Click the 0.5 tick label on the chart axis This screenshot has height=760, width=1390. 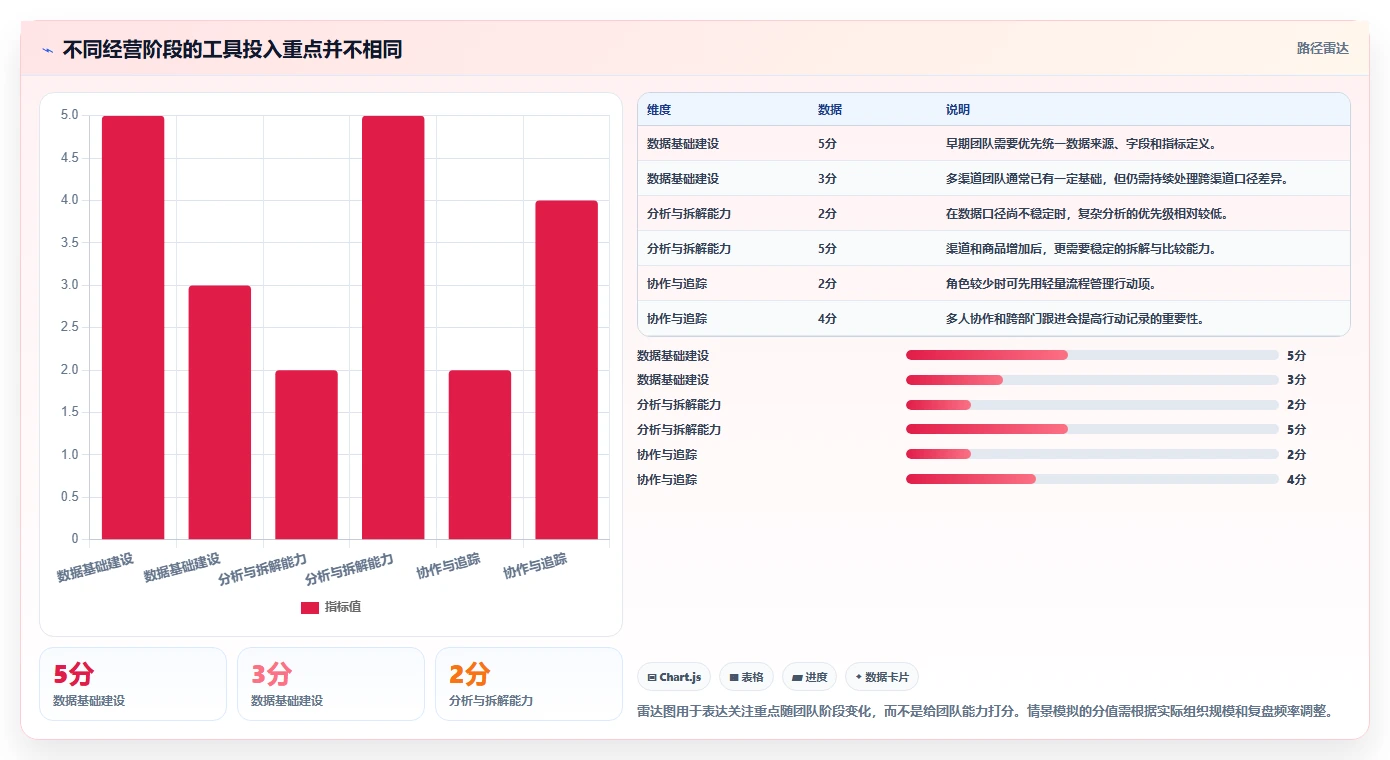69,497
